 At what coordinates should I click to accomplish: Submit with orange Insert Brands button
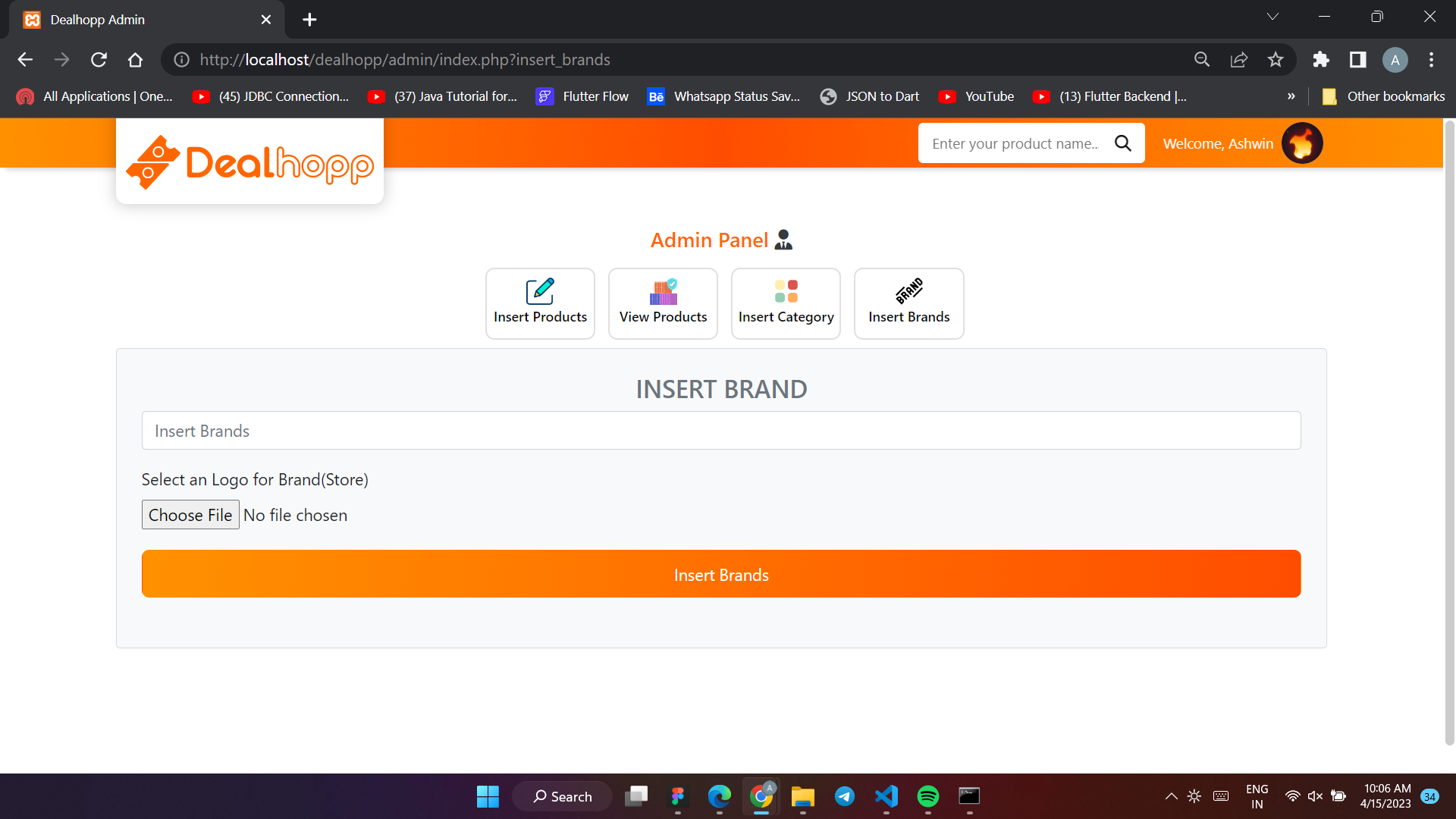click(x=720, y=574)
